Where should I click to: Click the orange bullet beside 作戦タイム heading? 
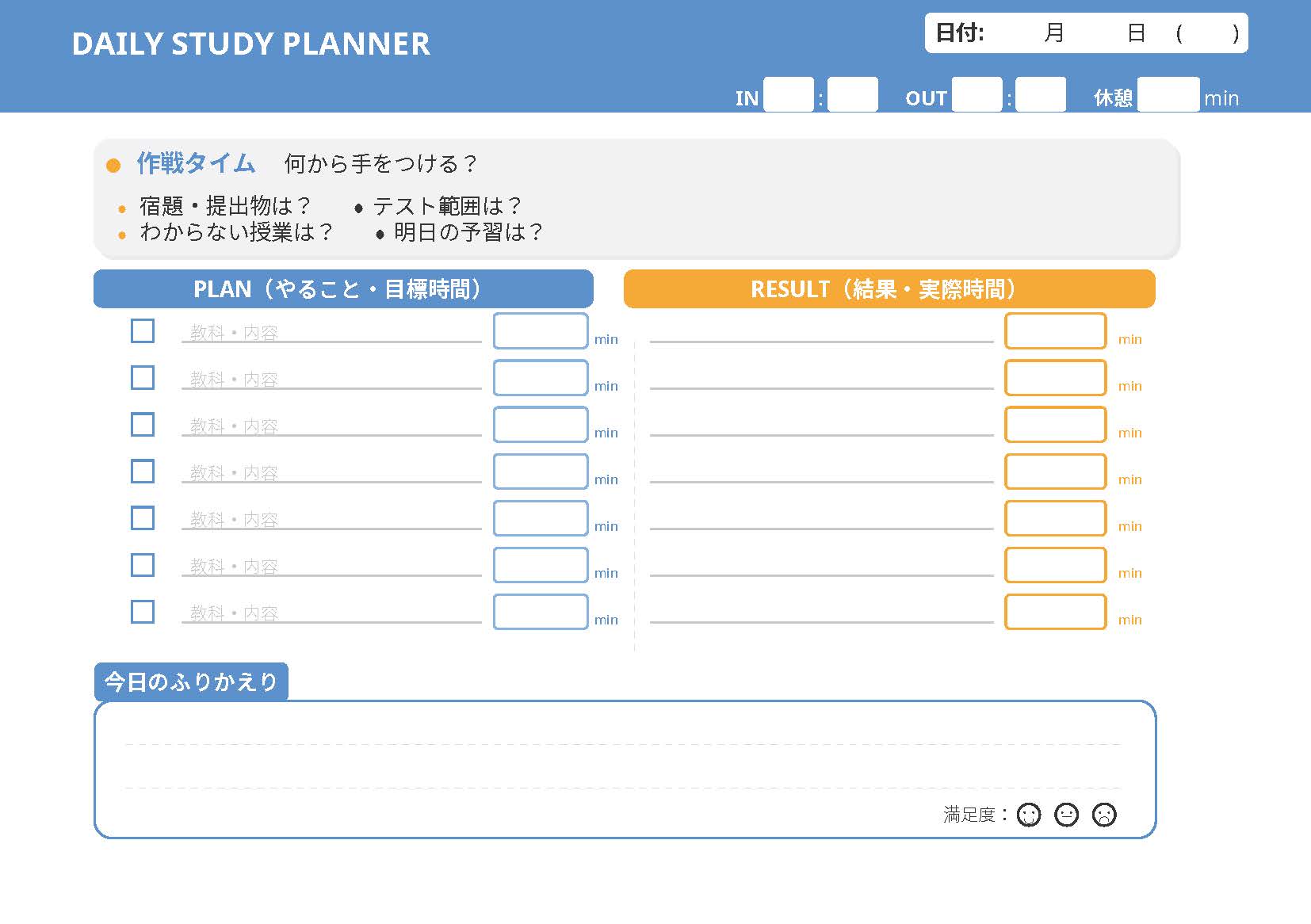click(113, 166)
